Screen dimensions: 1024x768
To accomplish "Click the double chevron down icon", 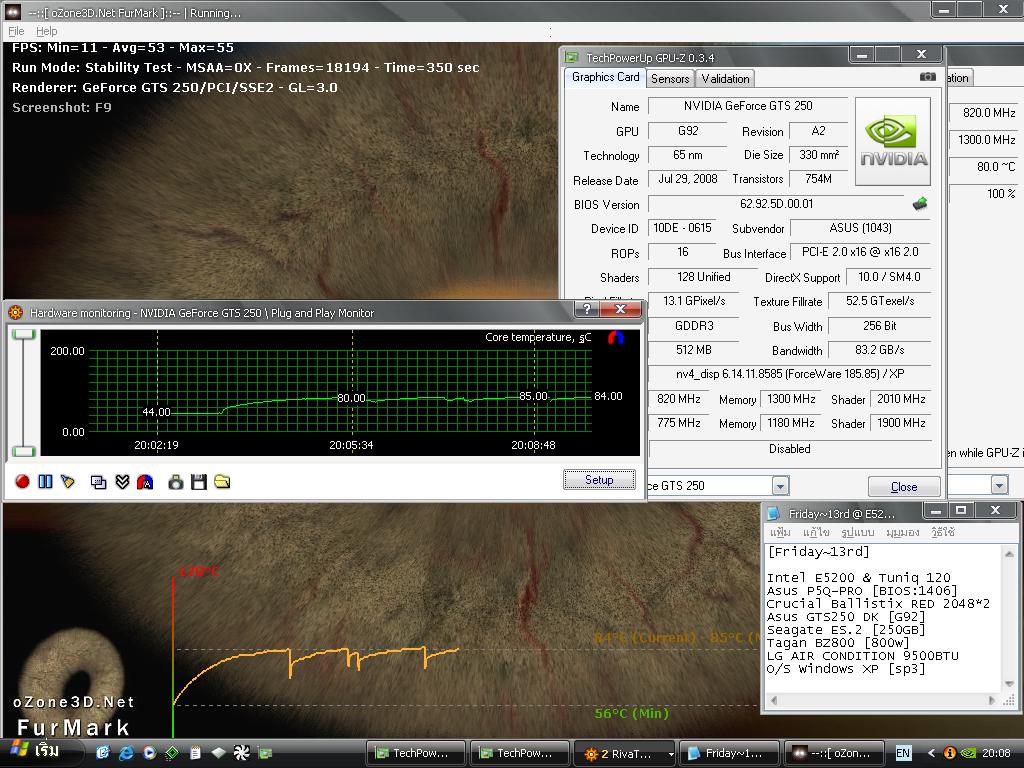I will 122,482.
